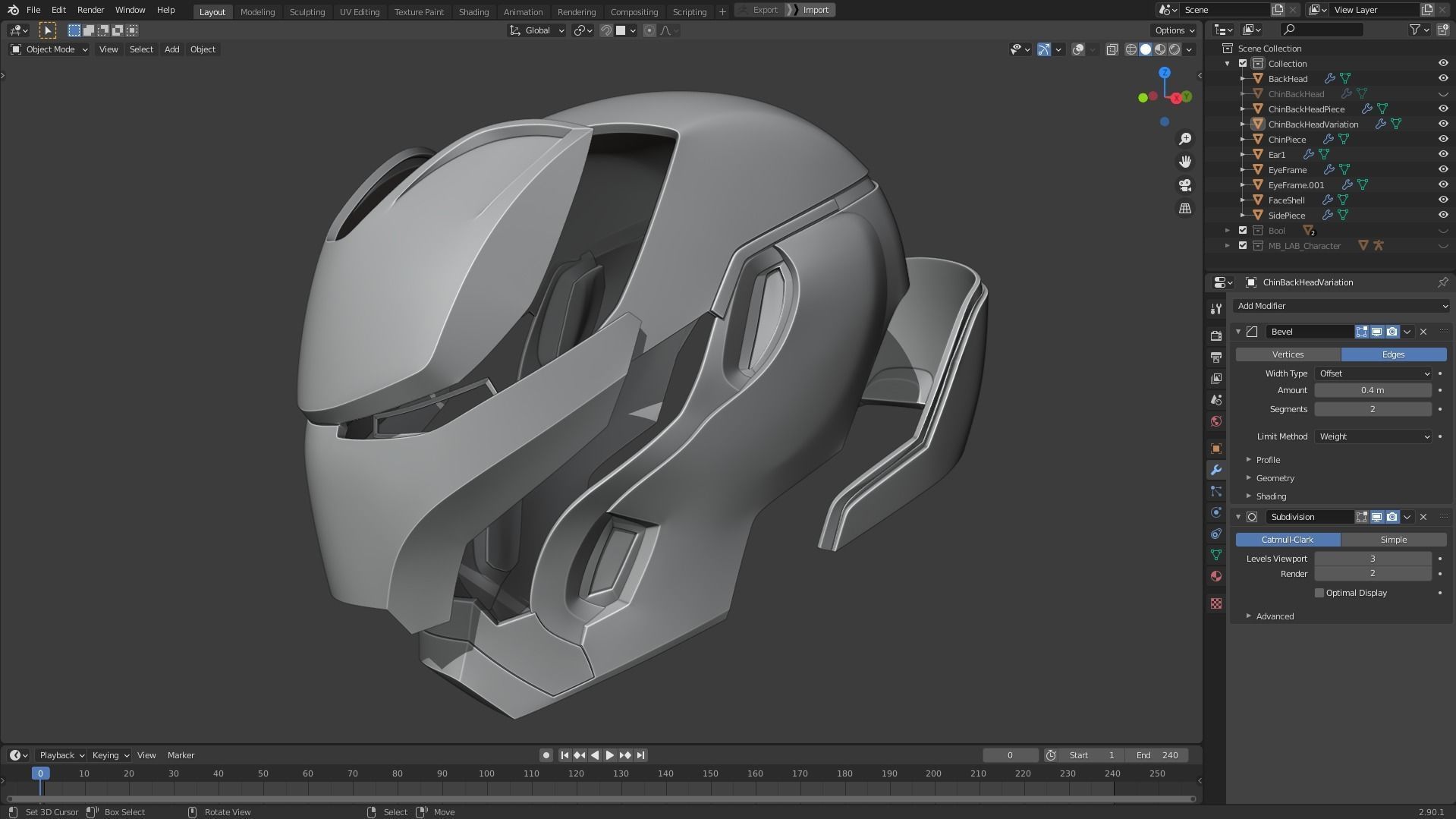Screen dimensions: 1456x819
Task: Click the pan view hand icon
Action: (x=1184, y=162)
